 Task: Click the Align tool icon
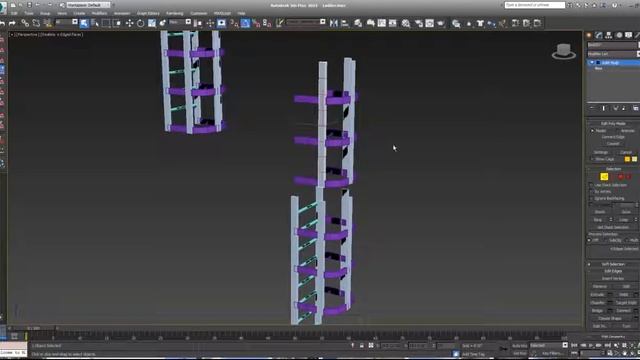[345, 23]
